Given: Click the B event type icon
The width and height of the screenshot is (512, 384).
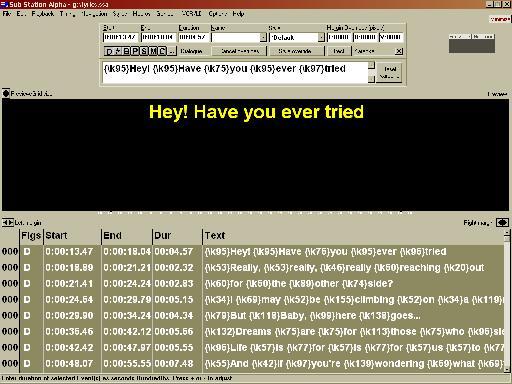Looking at the screenshot, I should [x=126, y=51].
